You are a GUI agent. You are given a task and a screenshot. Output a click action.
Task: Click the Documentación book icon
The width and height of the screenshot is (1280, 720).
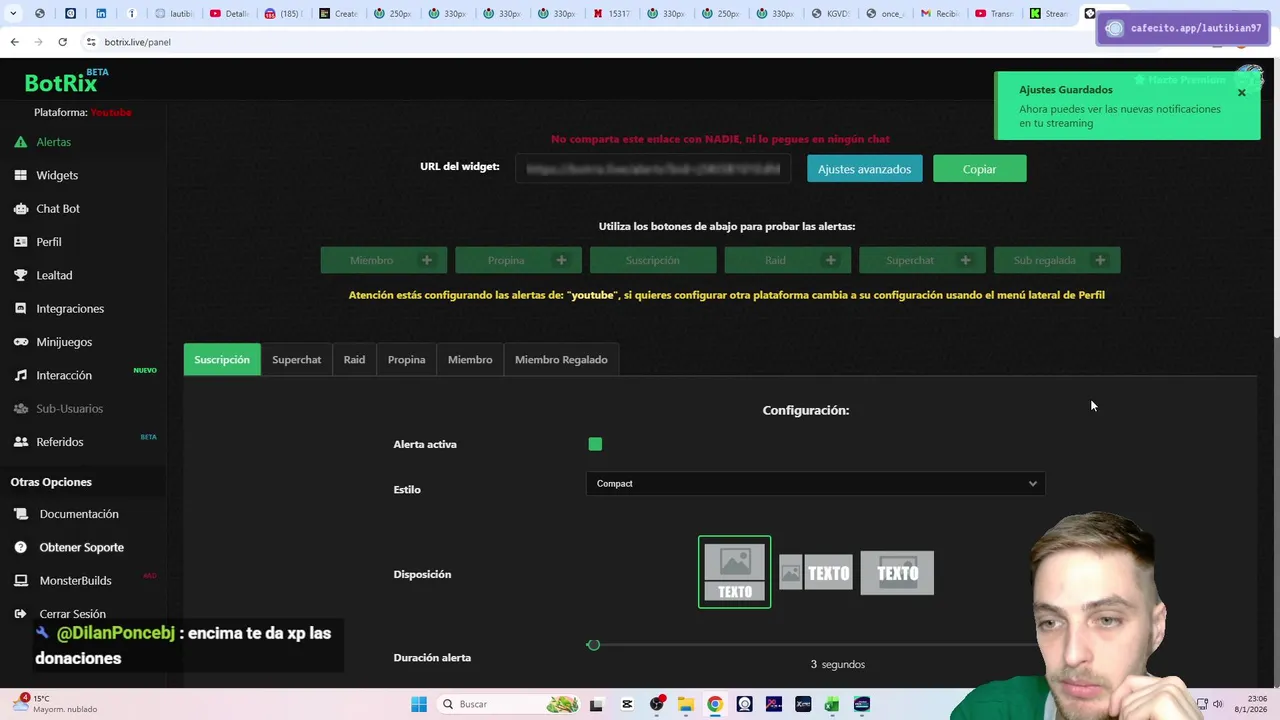click(x=20, y=514)
